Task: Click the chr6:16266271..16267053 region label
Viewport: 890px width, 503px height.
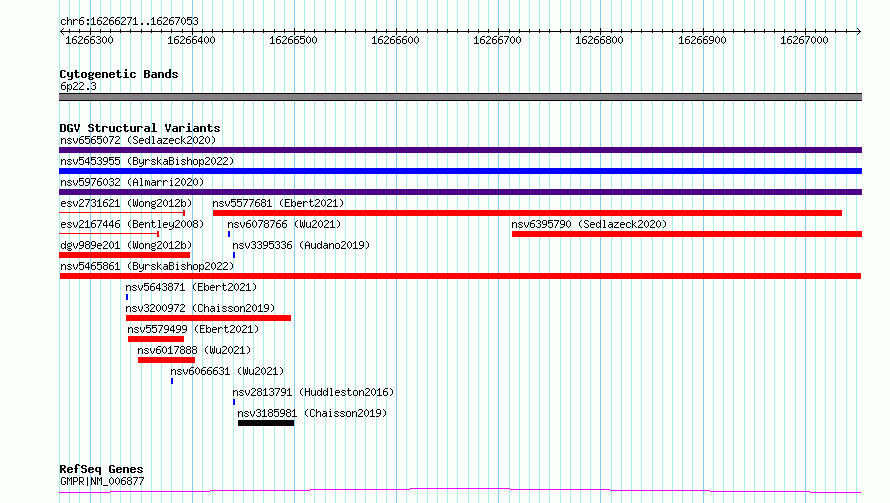Action: 129,22
